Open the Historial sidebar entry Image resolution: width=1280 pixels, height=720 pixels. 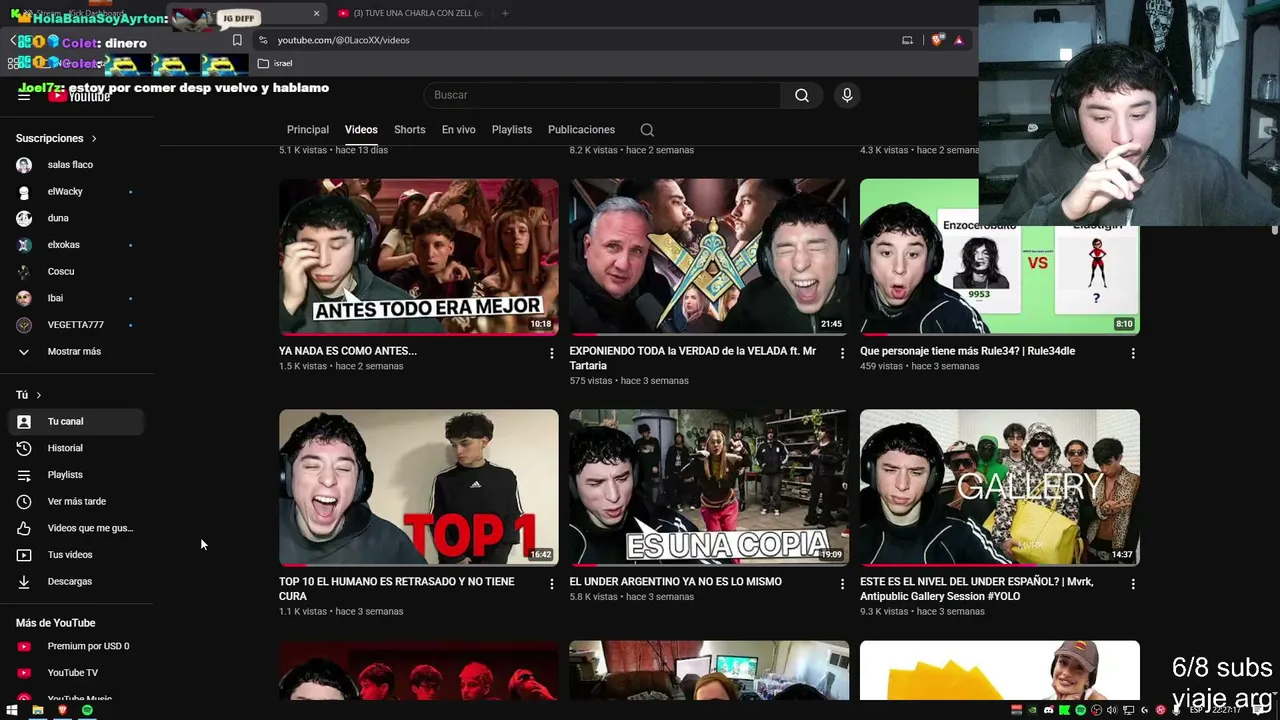pos(76,448)
